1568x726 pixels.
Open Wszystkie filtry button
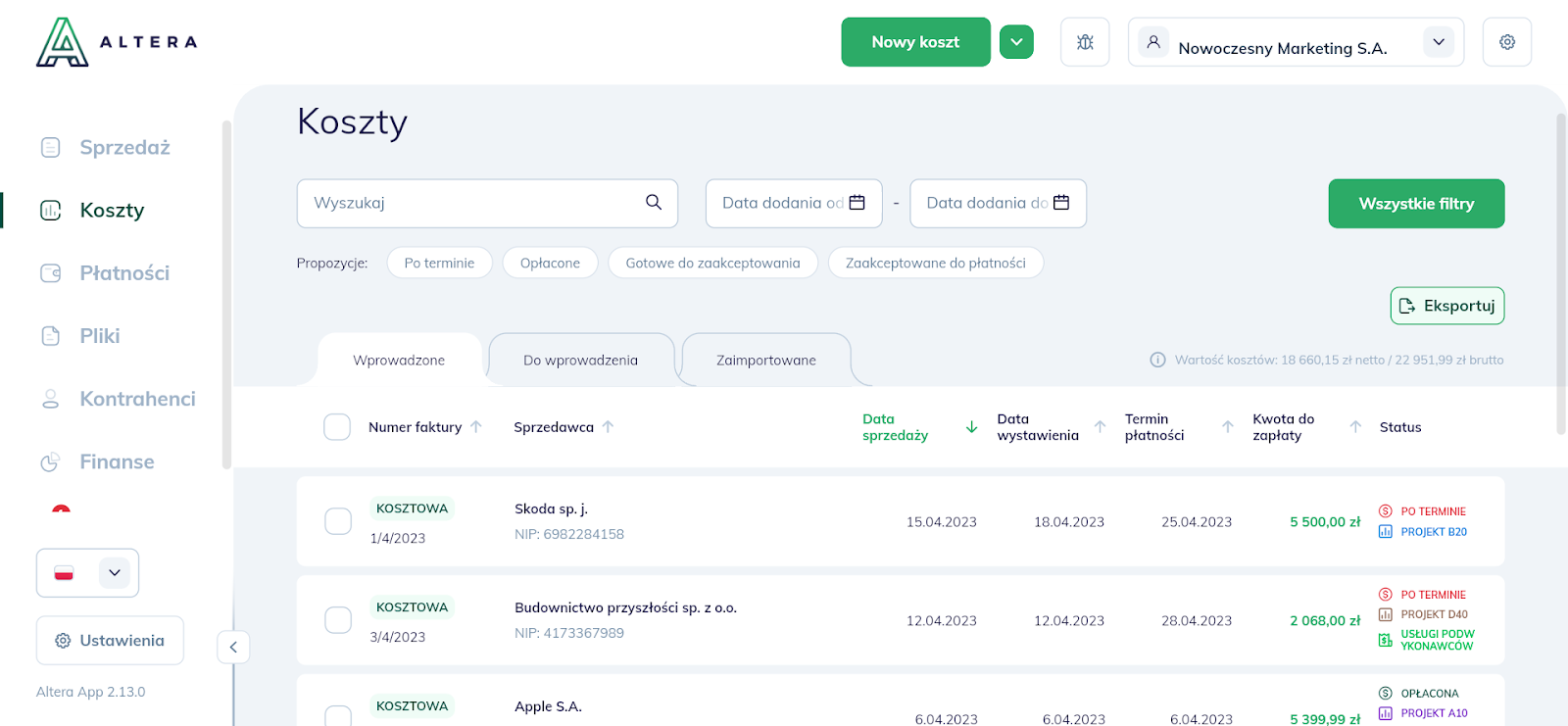pos(1416,203)
